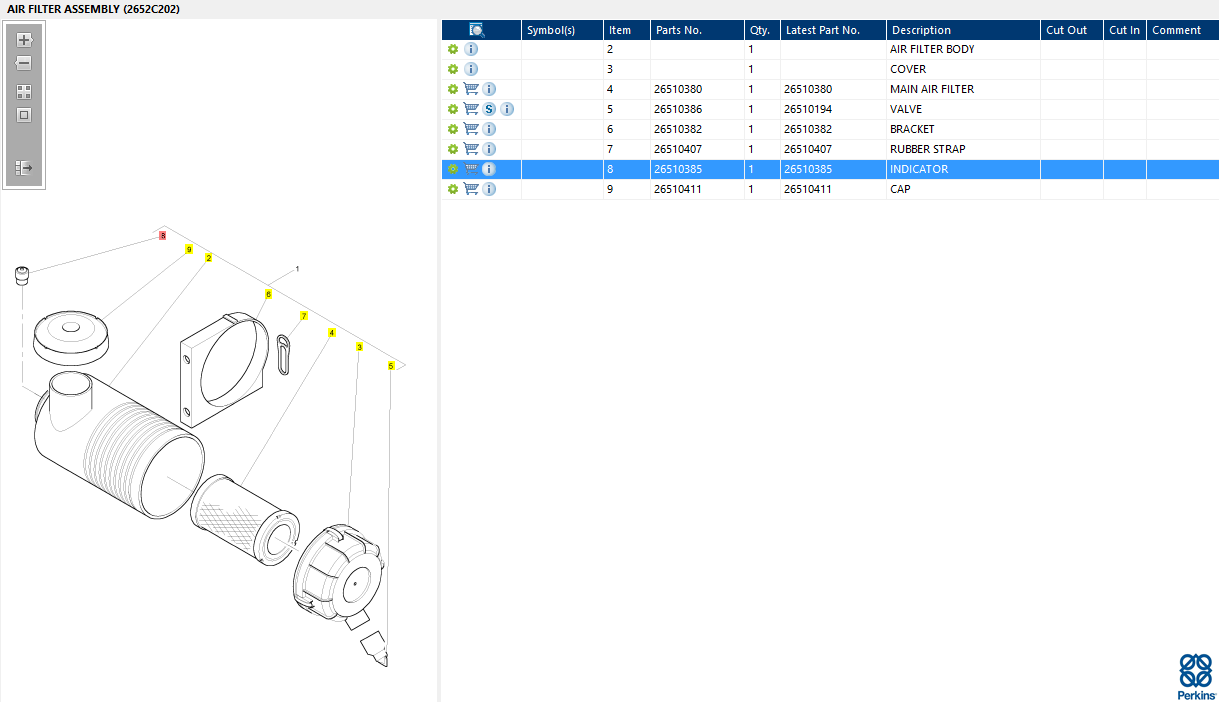Sort by Symbol(s) column header
Image resolution: width=1219 pixels, height=702 pixels.
pyautogui.click(x=562, y=30)
